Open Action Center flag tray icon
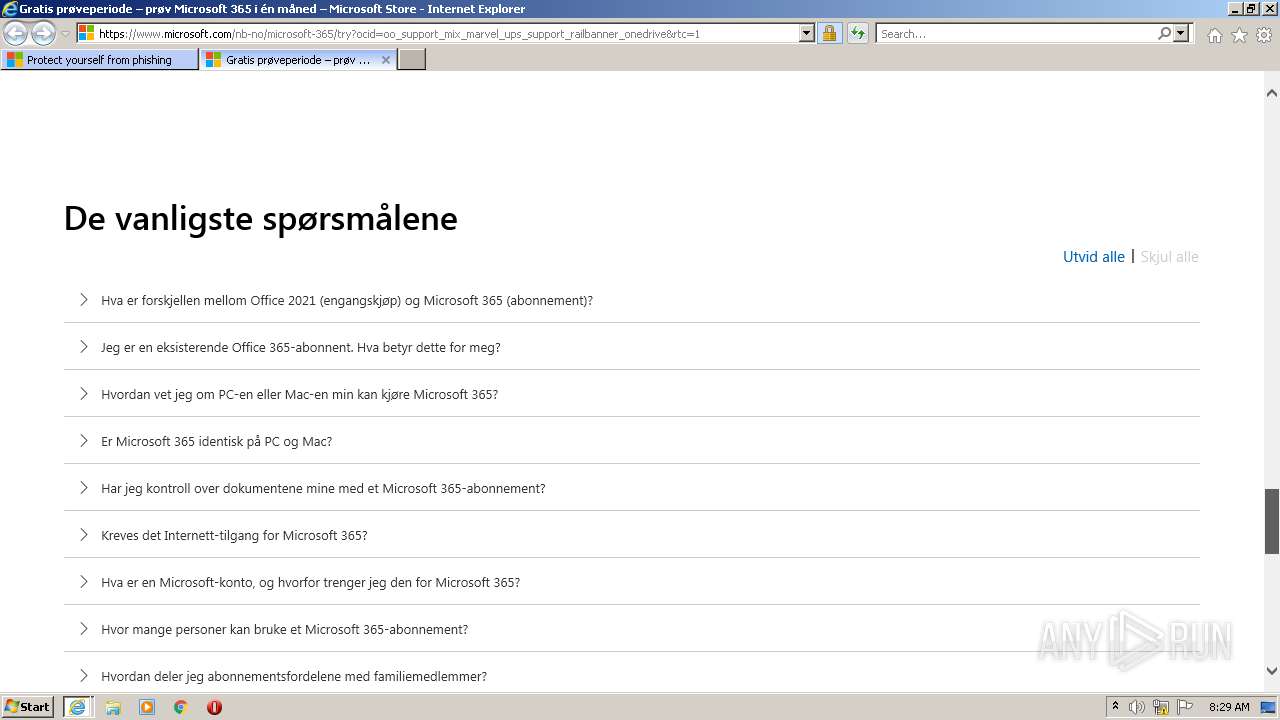The width and height of the screenshot is (1280, 720). [x=1185, y=707]
